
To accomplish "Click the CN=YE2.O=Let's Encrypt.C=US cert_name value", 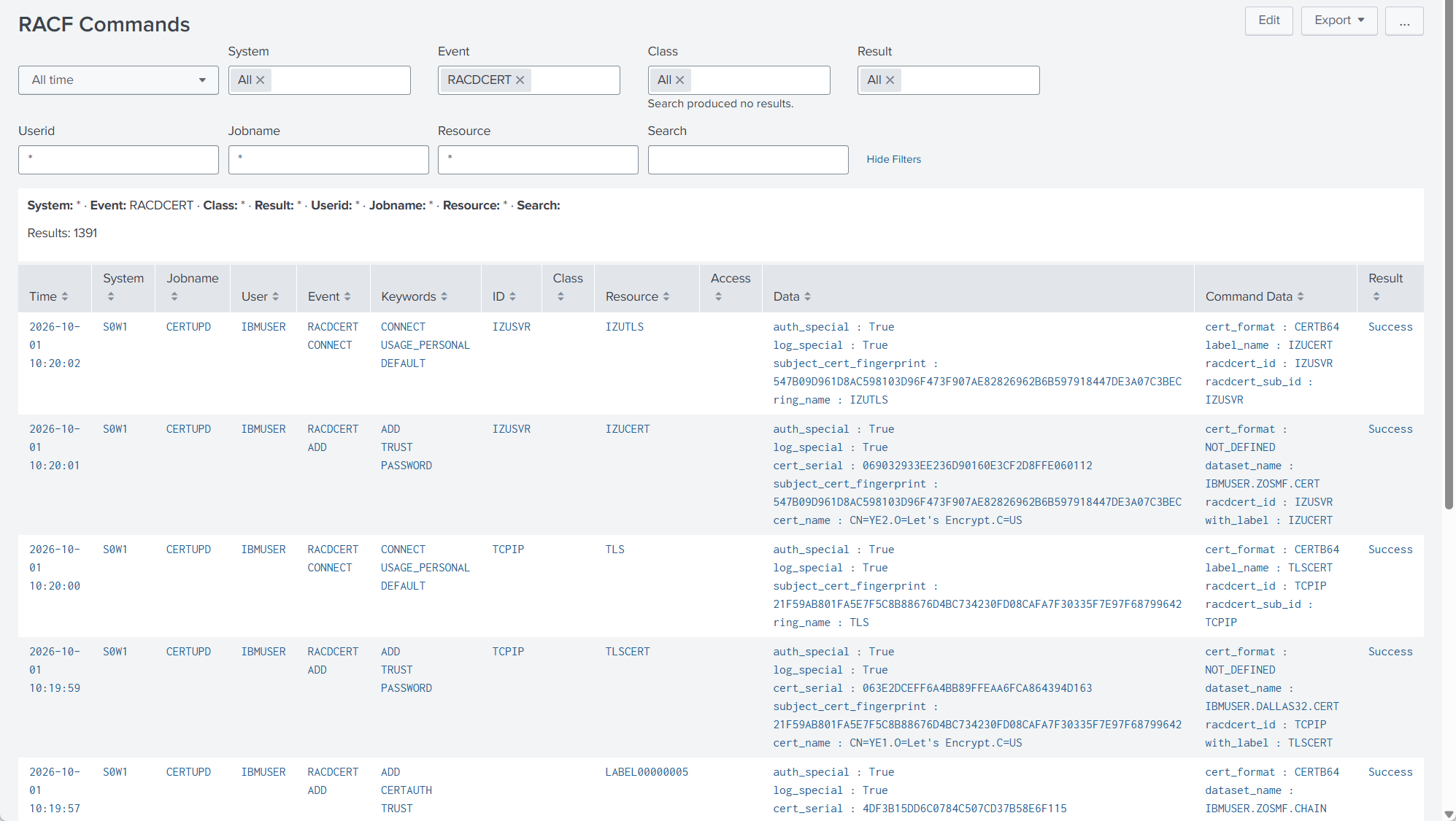I will (x=936, y=520).
